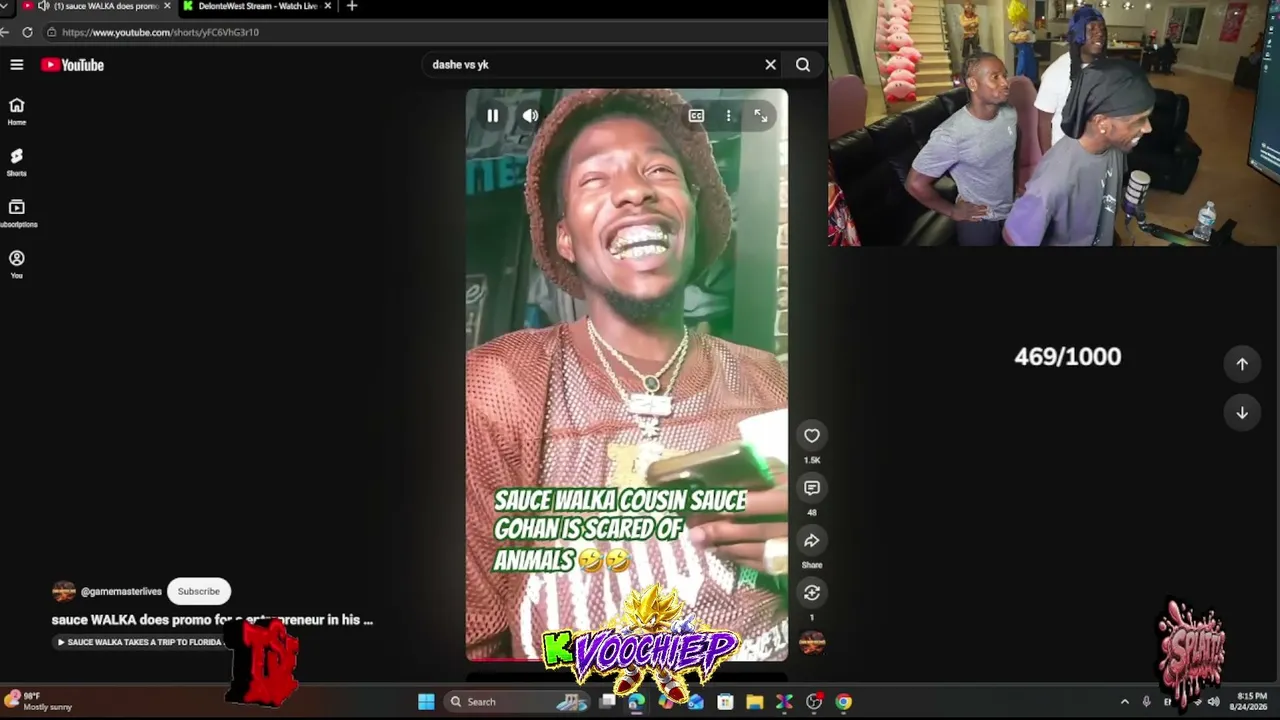View site info via the address bar lock

(x=51, y=32)
